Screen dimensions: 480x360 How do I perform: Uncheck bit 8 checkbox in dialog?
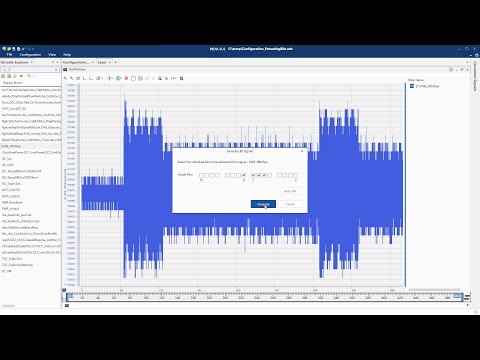(244, 175)
